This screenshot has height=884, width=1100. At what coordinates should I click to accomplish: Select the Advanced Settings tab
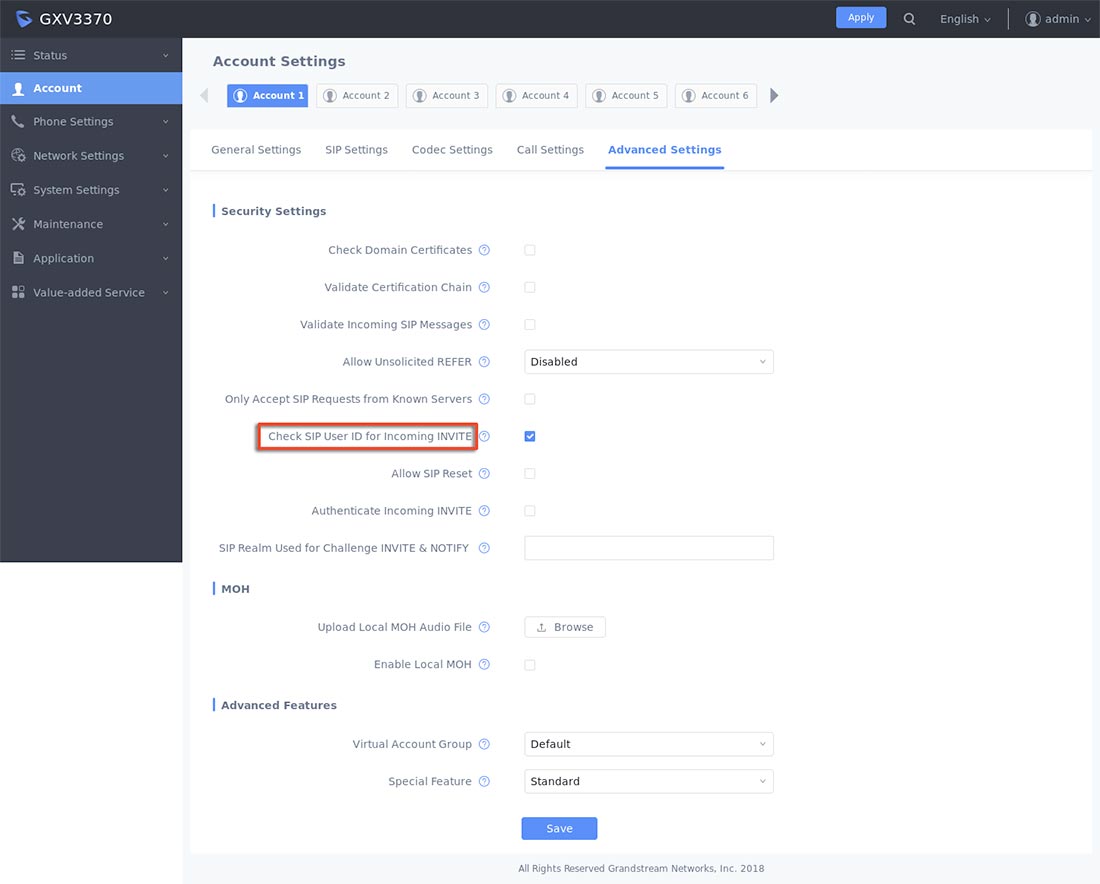[x=664, y=149]
